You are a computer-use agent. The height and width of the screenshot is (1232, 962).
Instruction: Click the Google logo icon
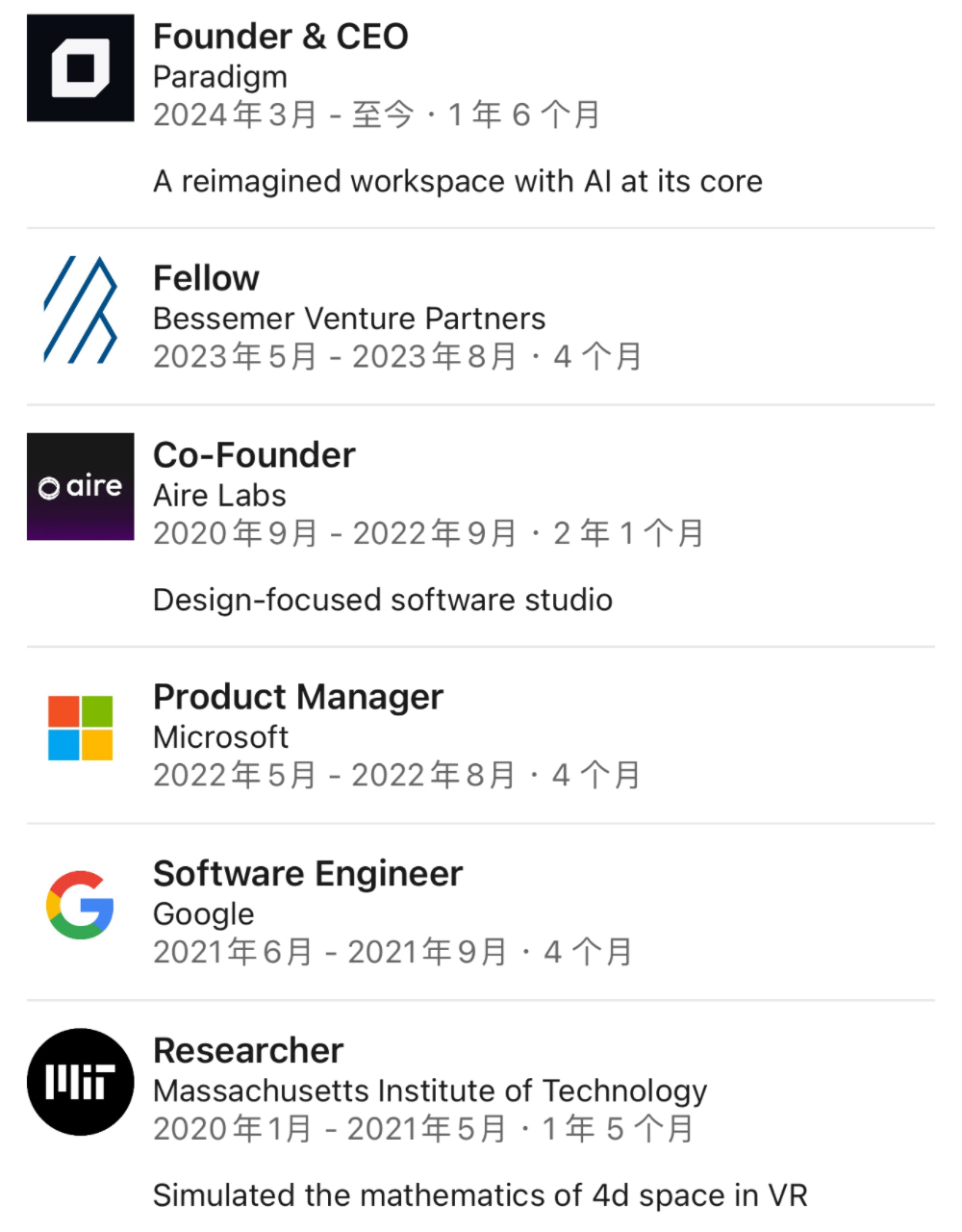tap(80, 905)
